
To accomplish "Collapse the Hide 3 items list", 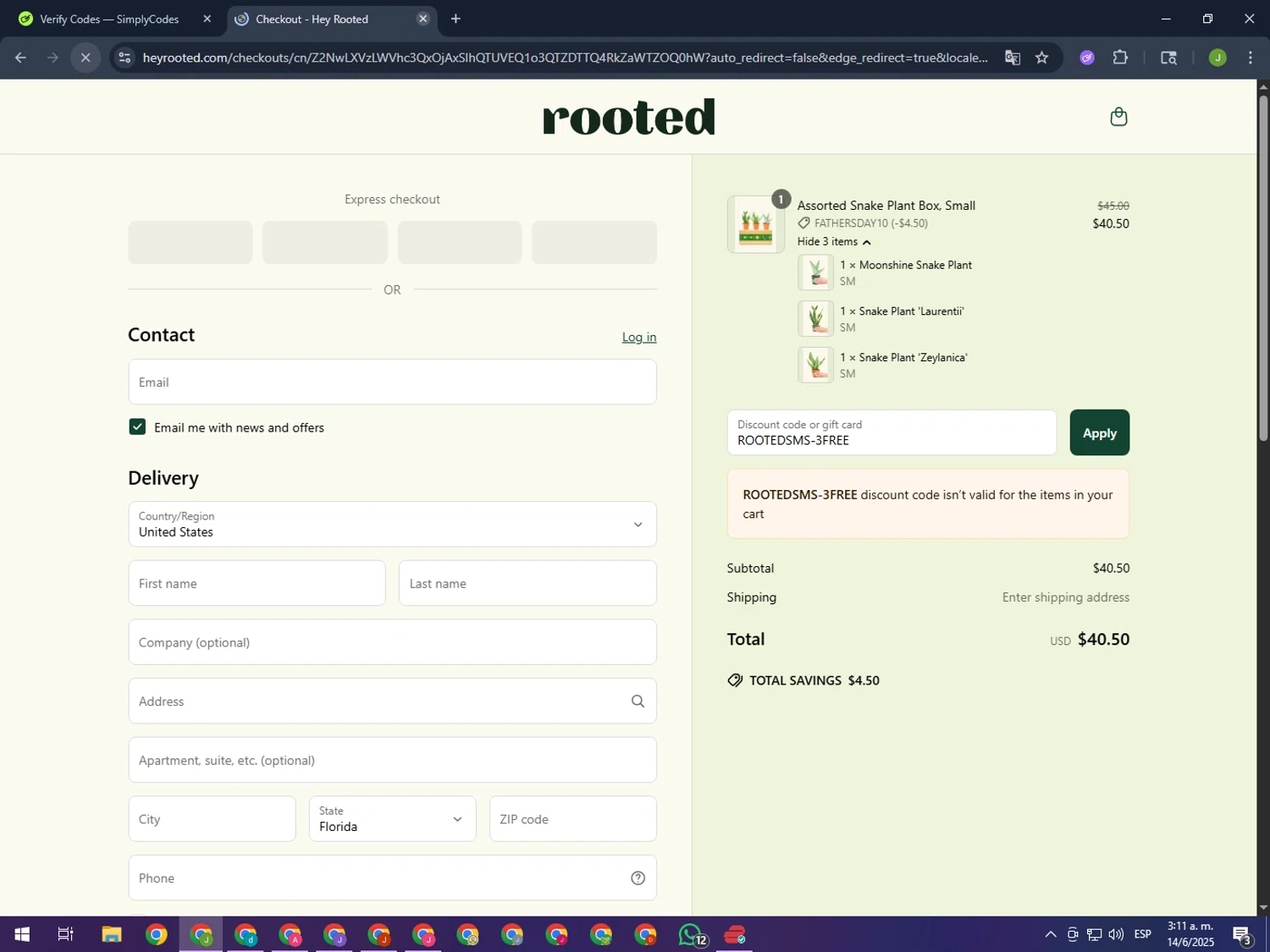I will (x=834, y=241).
